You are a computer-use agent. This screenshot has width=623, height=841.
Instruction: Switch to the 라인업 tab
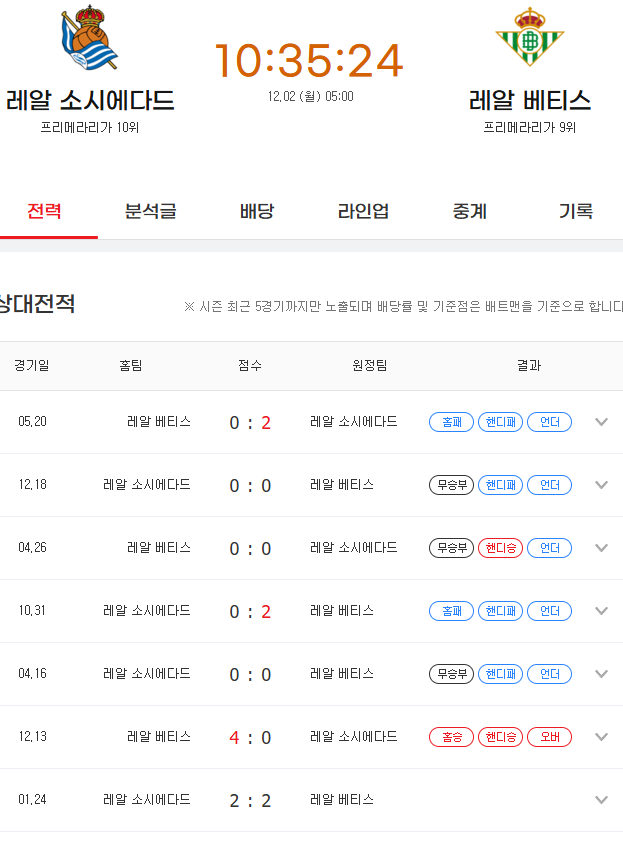pyautogui.click(x=363, y=211)
